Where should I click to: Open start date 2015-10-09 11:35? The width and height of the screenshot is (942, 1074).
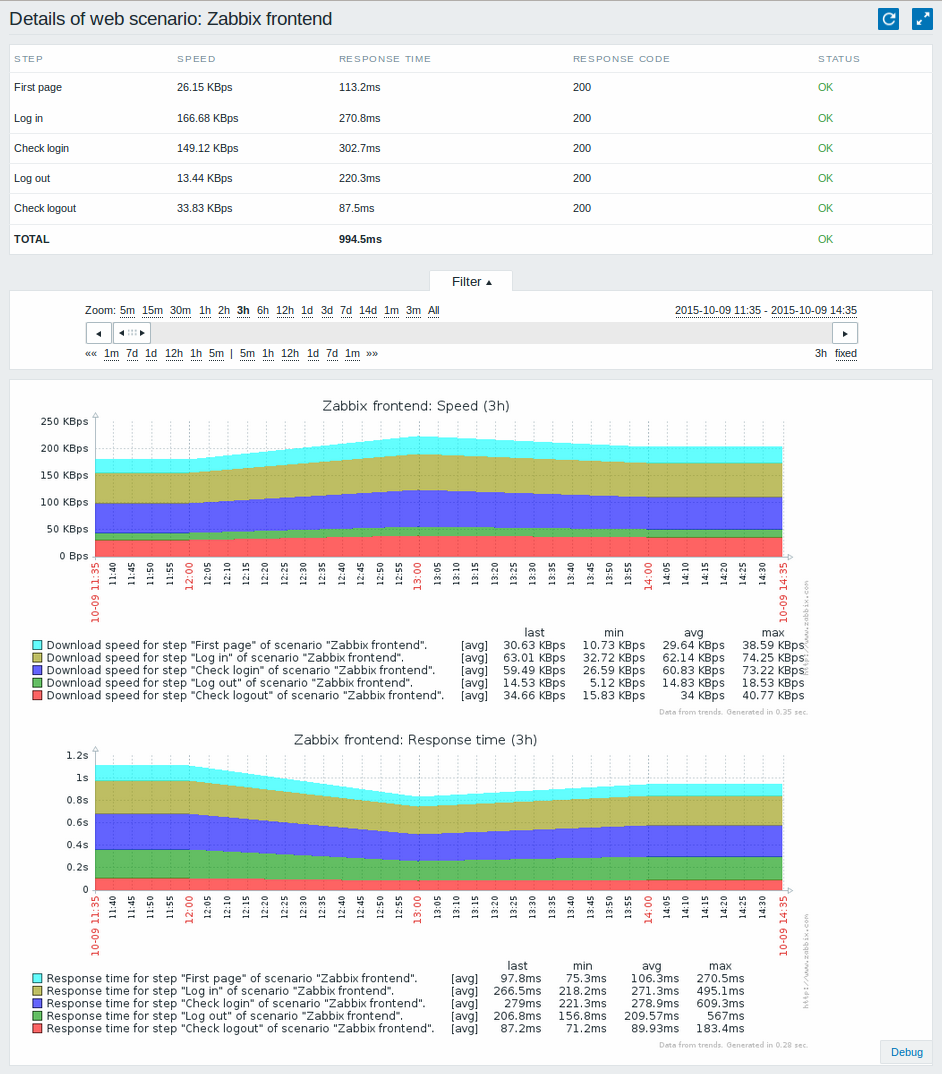click(x=718, y=310)
